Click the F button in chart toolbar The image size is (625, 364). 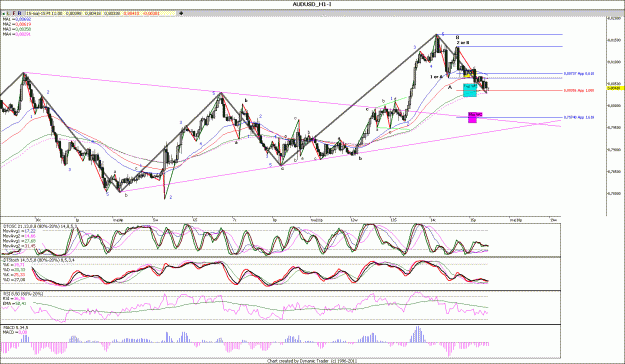[x=14, y=13]
